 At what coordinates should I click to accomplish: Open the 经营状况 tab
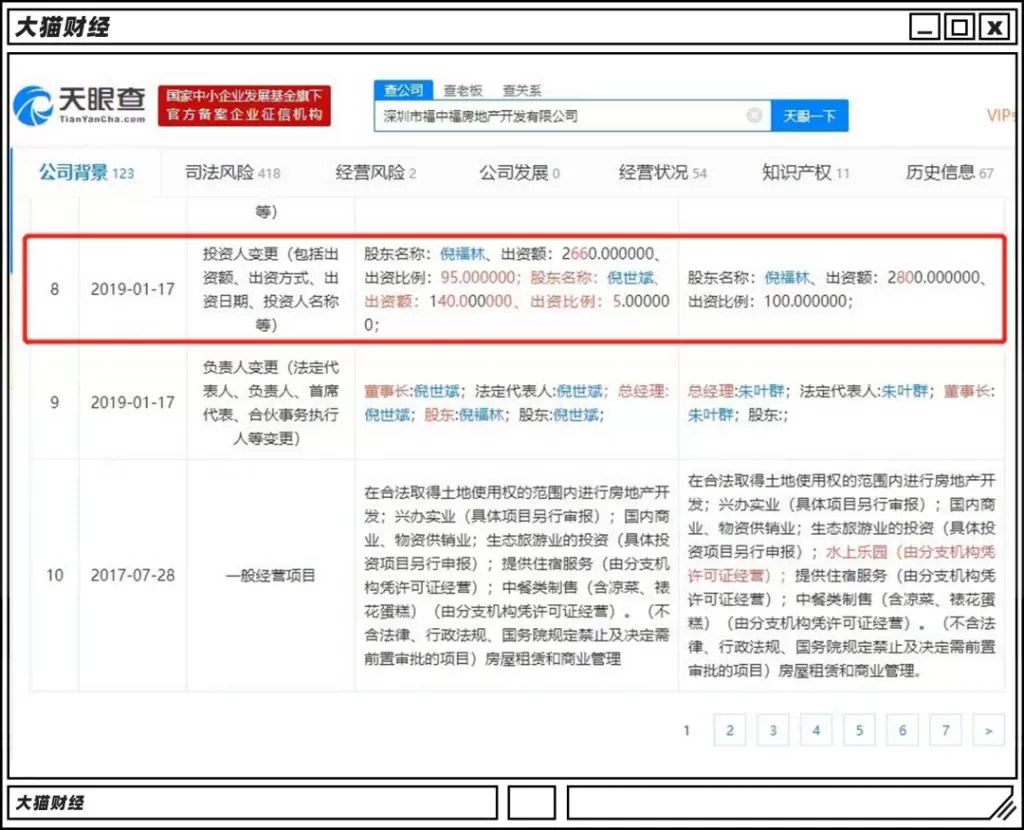click(662, 172)
